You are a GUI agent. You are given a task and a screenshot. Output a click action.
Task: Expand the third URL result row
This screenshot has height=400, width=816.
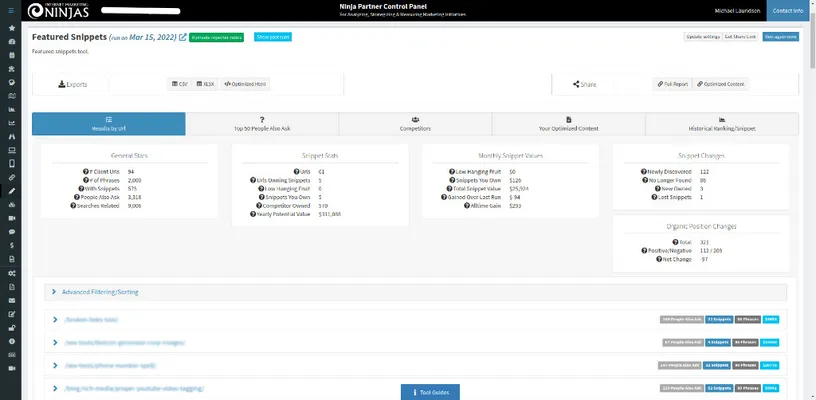click(x=52, y=366)
